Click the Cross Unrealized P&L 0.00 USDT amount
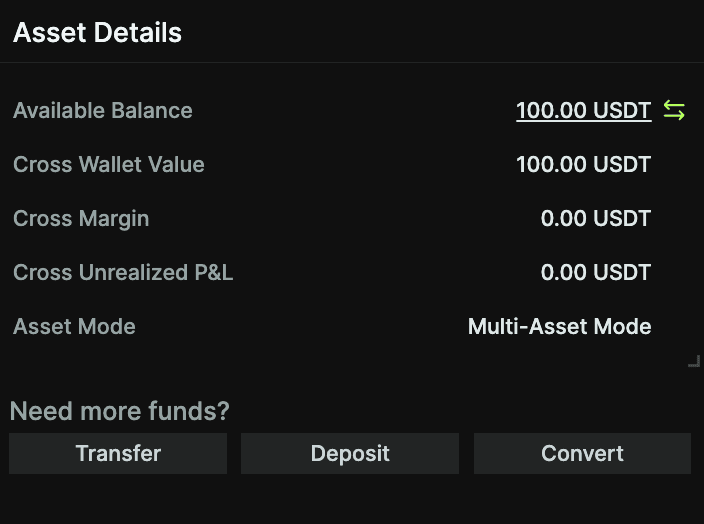Image resolution: width=704 pixels, height=524 pixels. tap(596, 273)
